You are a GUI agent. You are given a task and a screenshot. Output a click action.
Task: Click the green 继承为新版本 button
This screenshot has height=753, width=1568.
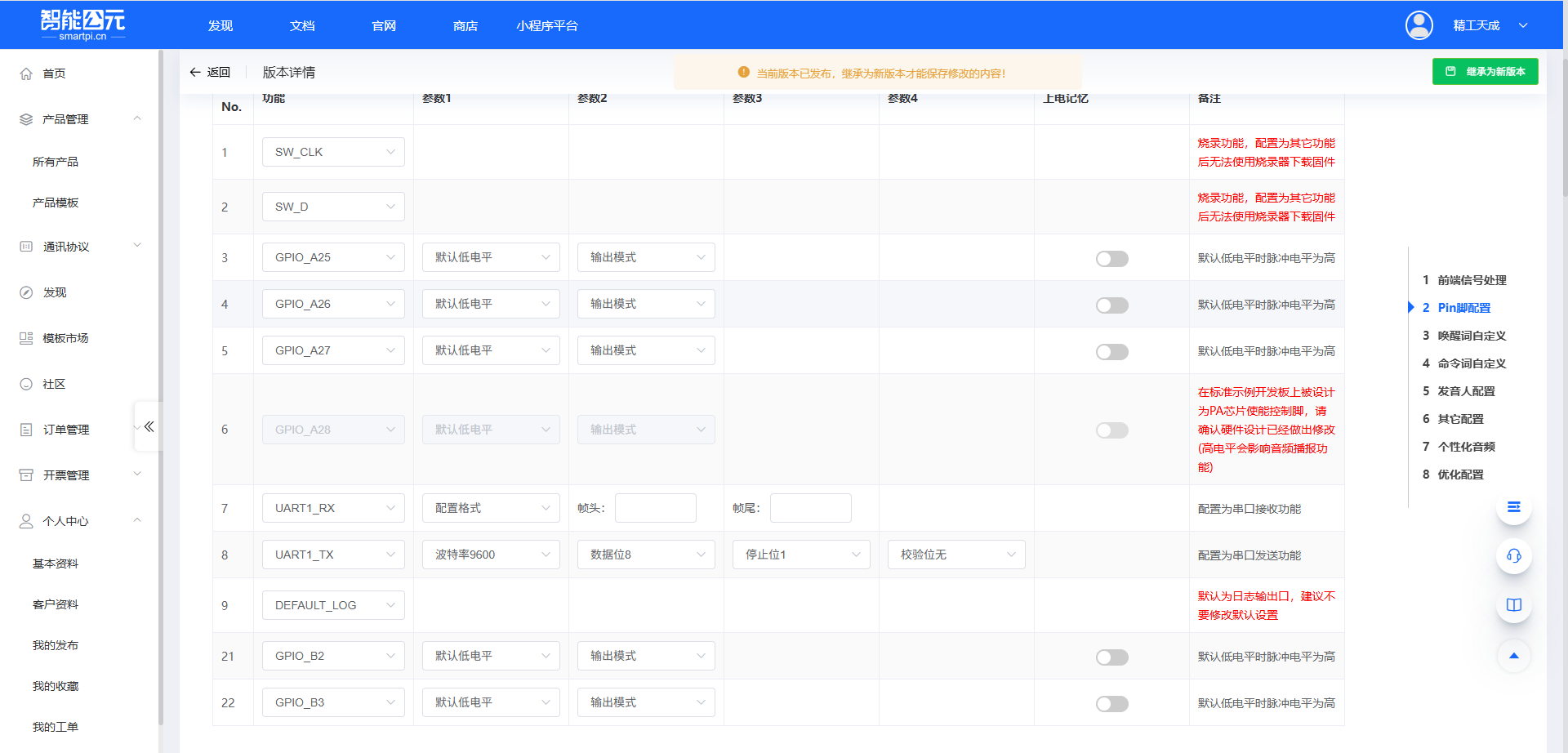click(1485, 72)
